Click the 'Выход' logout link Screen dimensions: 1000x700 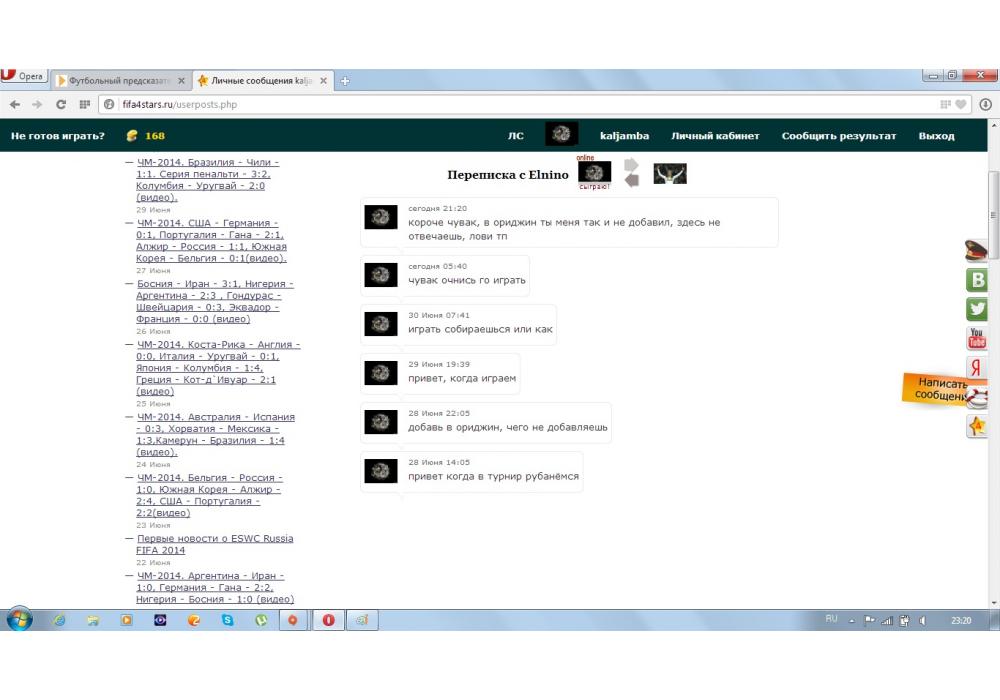pos(936,136)
